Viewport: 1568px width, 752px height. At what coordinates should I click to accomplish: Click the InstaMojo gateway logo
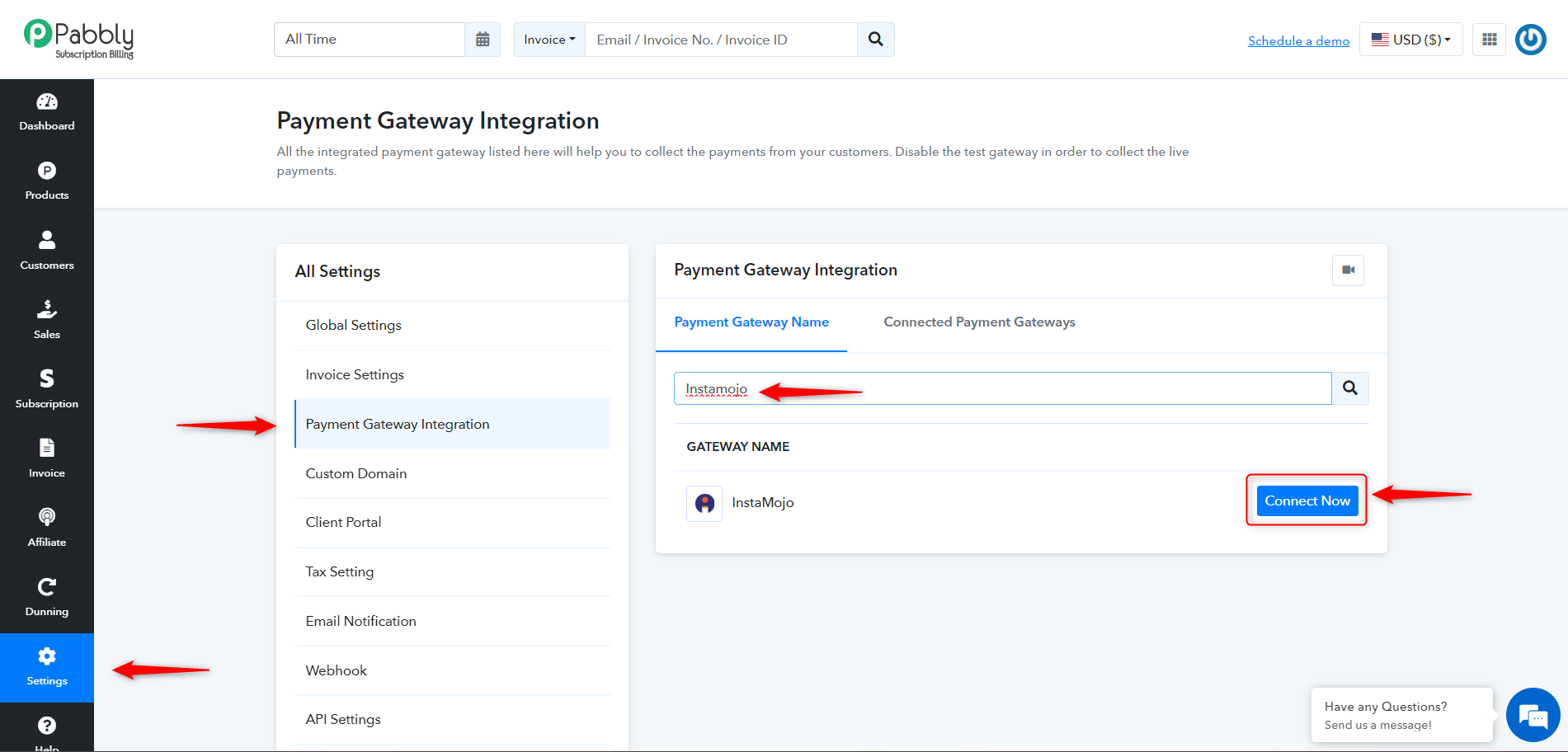coord(704,503)
